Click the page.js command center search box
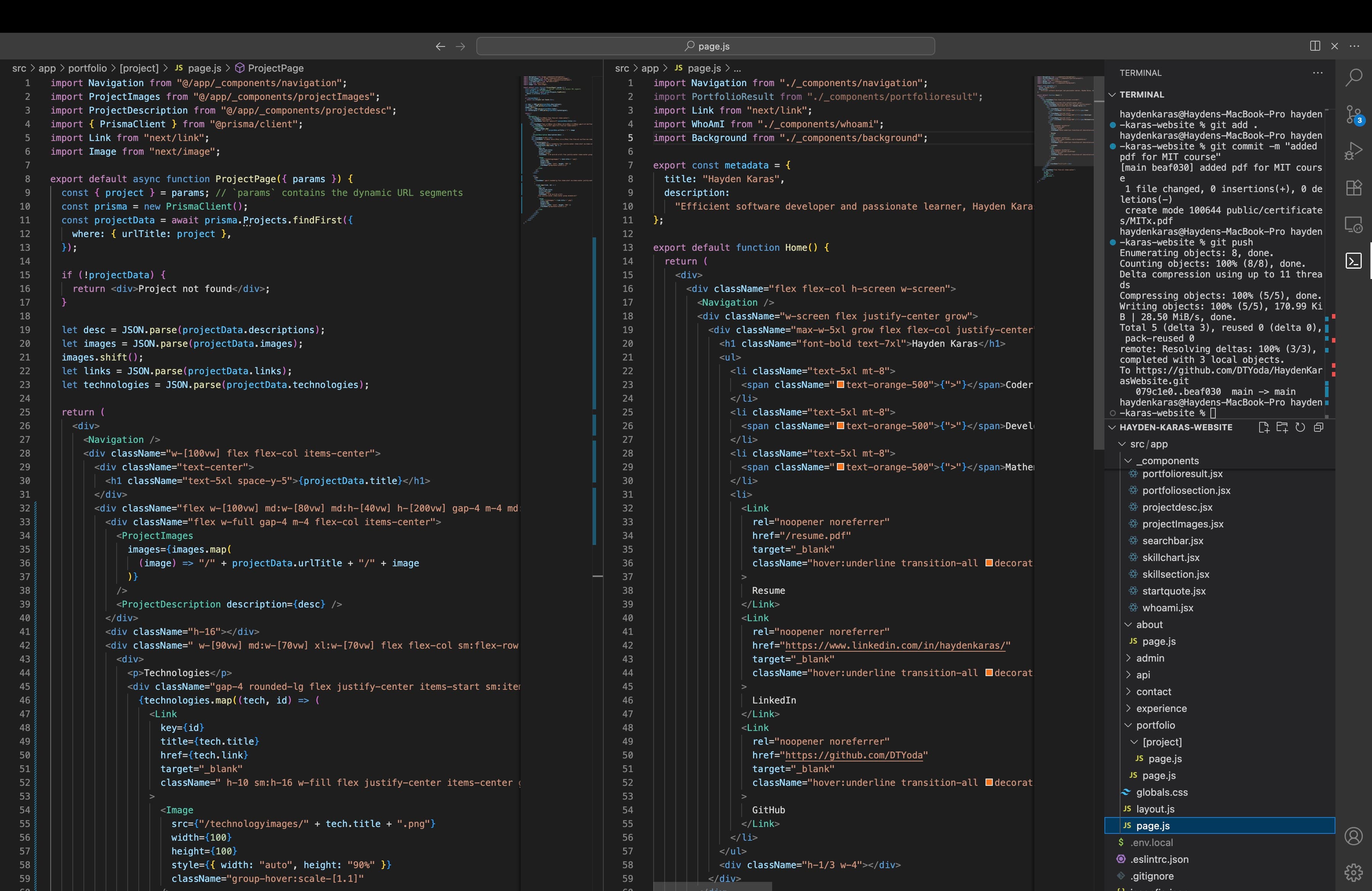Viewport: 1372px width, 891px height. point(705,46)
